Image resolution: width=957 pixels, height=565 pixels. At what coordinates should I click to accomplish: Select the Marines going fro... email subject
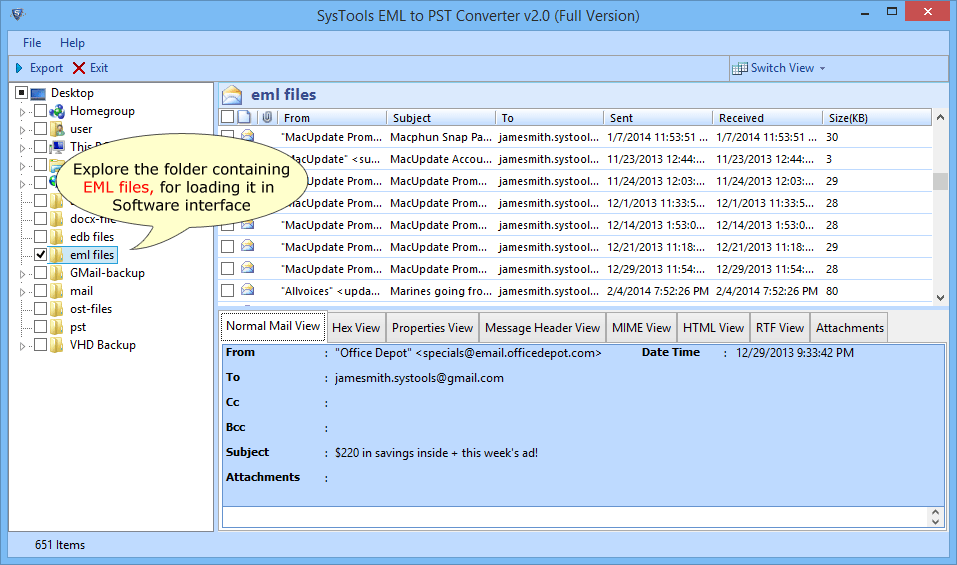[x=441, y=291]
